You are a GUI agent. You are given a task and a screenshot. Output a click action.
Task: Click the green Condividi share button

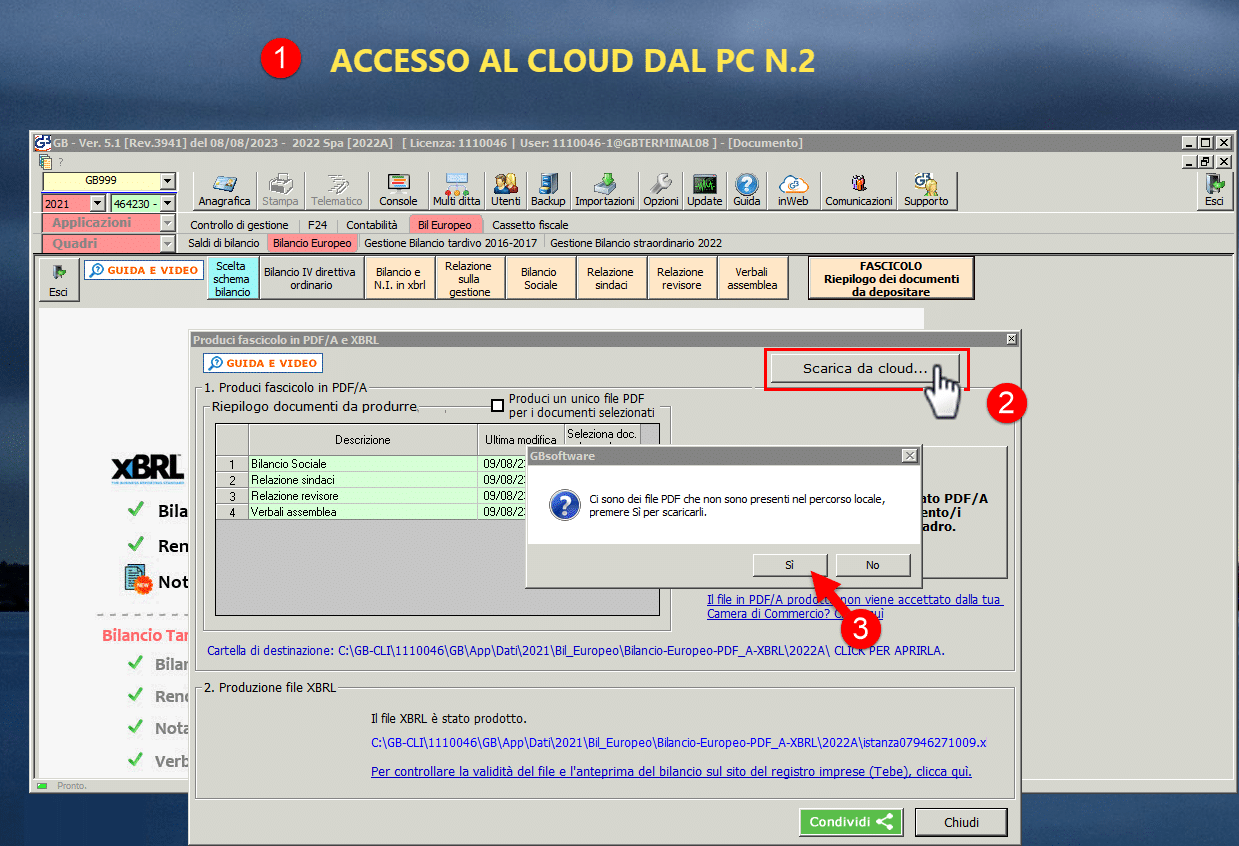coord(851,822)
